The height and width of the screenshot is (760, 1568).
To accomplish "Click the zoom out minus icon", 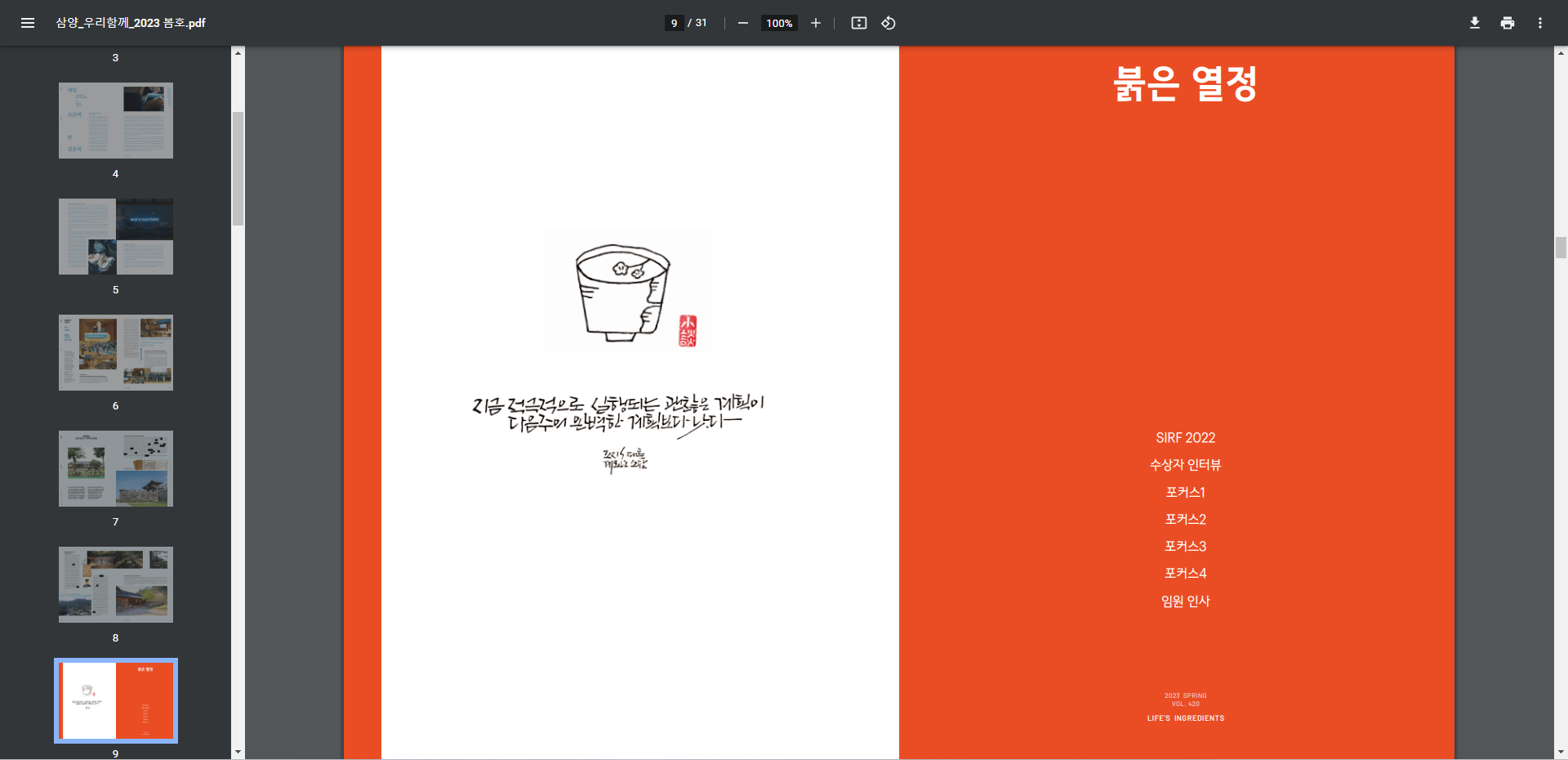I will pos(742,23).
